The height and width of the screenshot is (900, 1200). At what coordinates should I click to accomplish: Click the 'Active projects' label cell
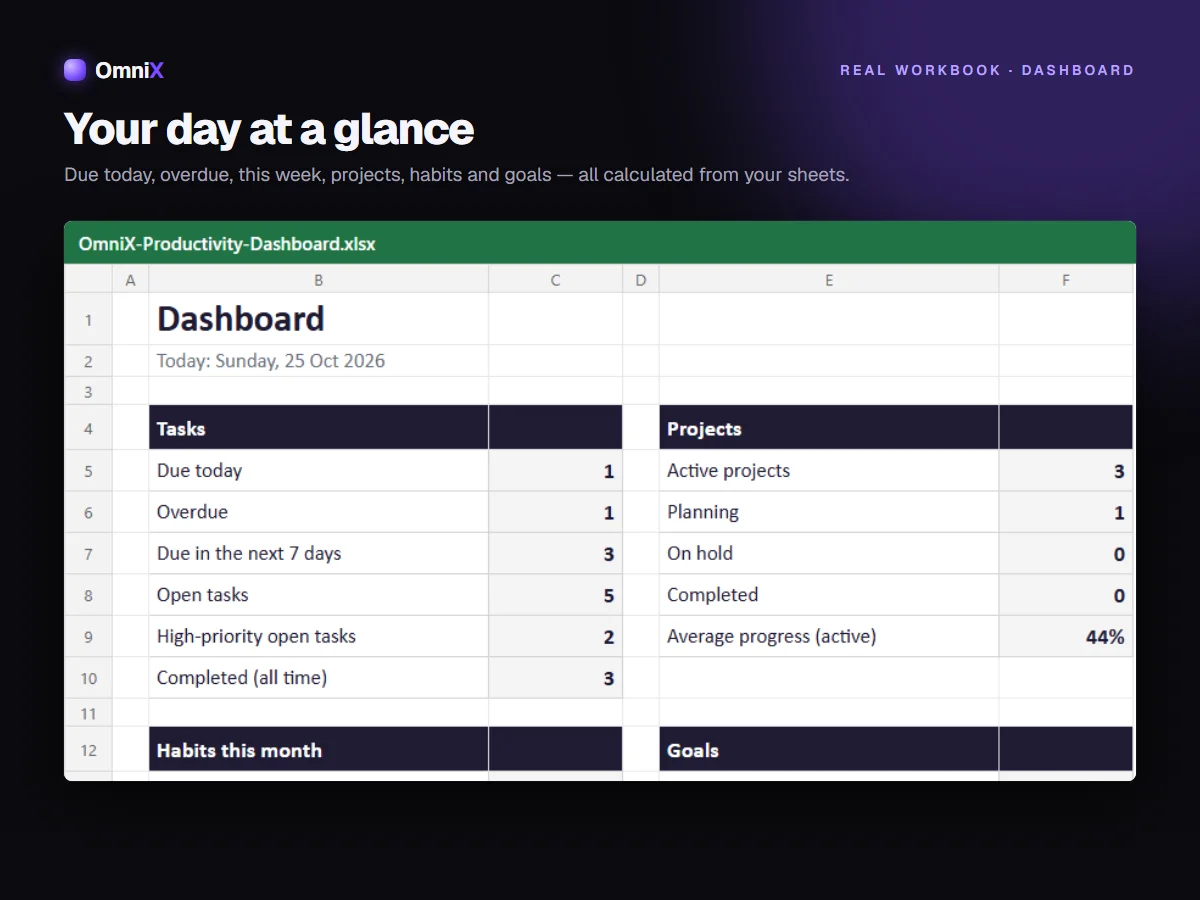pos(829,471)
